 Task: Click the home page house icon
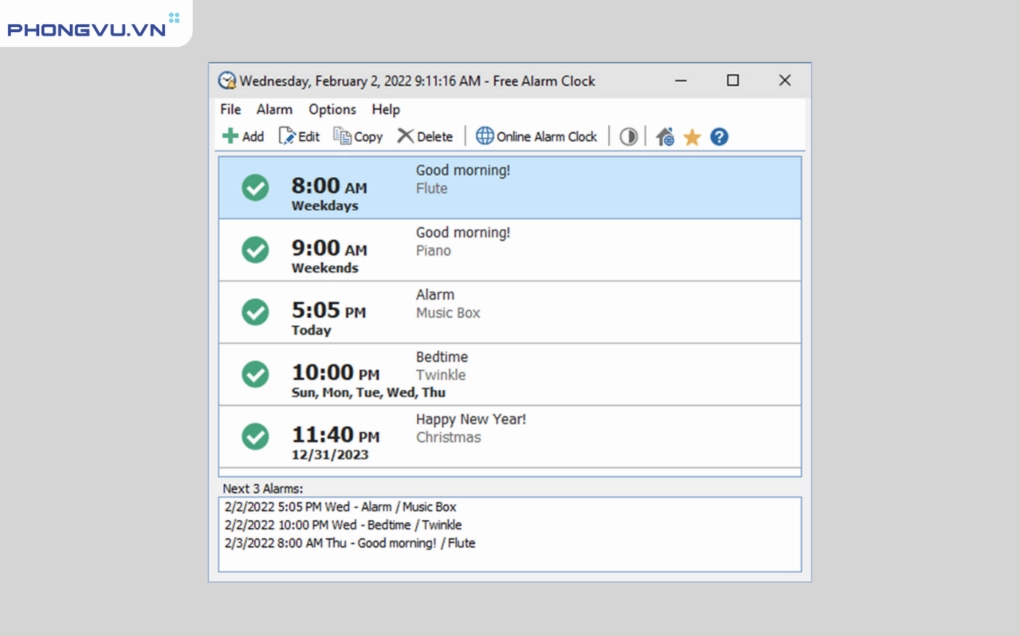point(665,137)
